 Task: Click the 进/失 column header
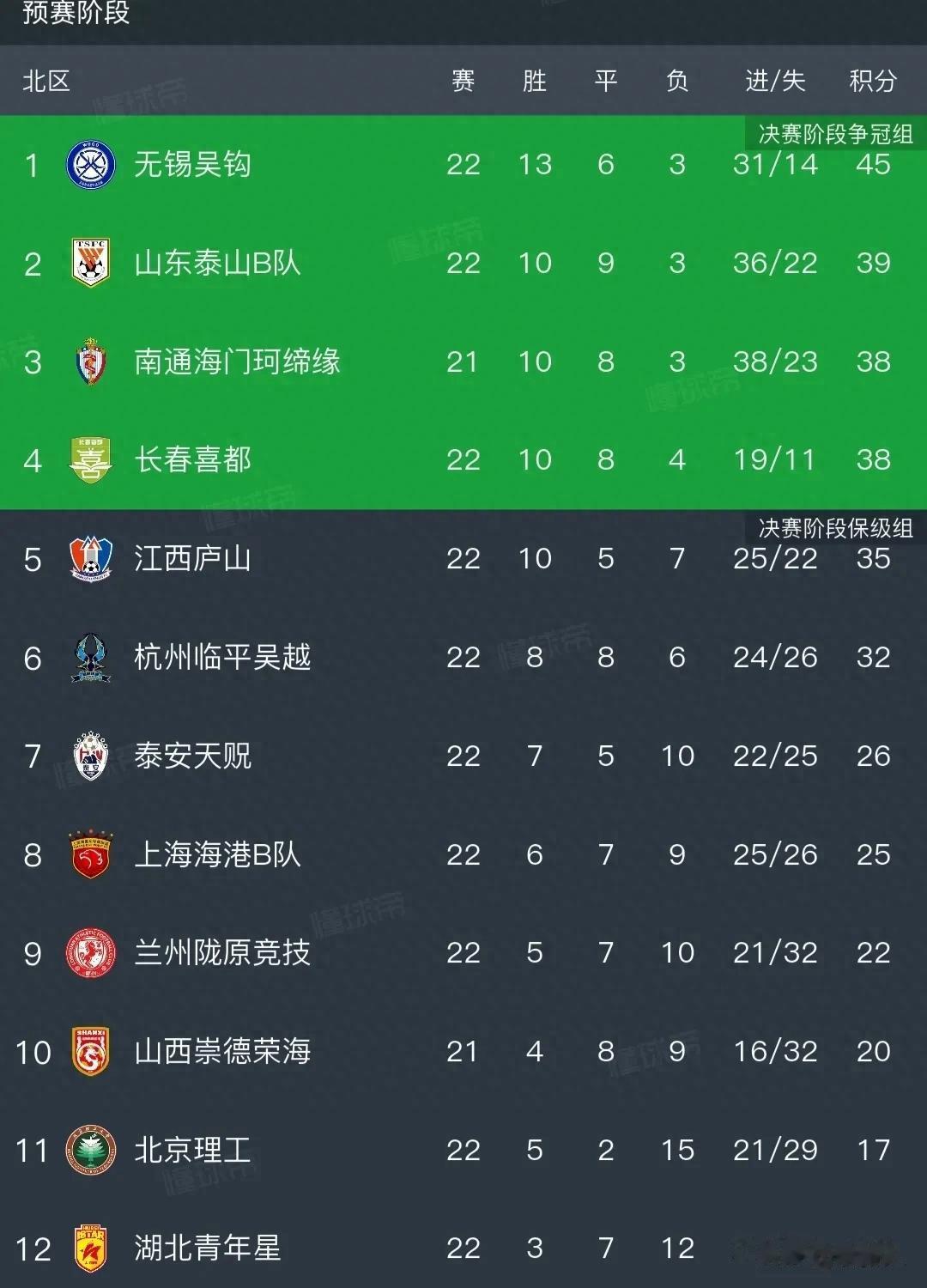pyautogui.click(x=775, y=81)
